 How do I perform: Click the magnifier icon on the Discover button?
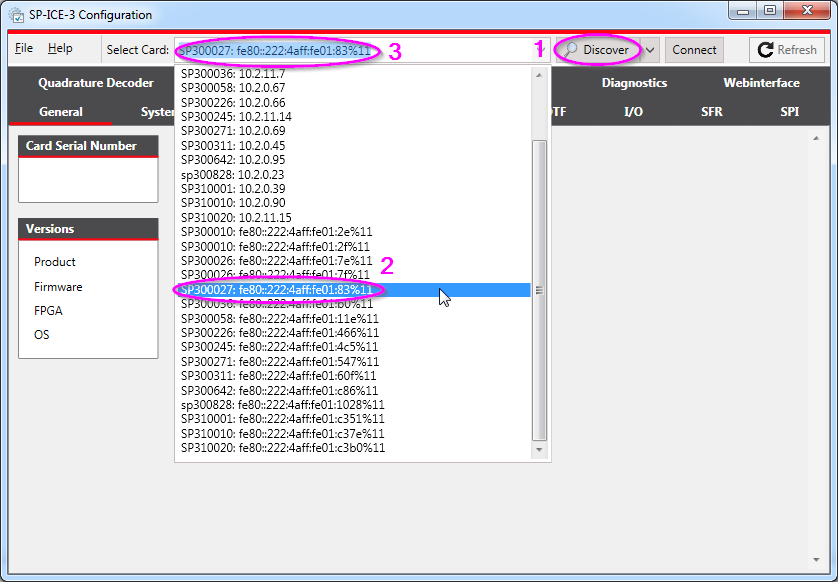(569, 49)
